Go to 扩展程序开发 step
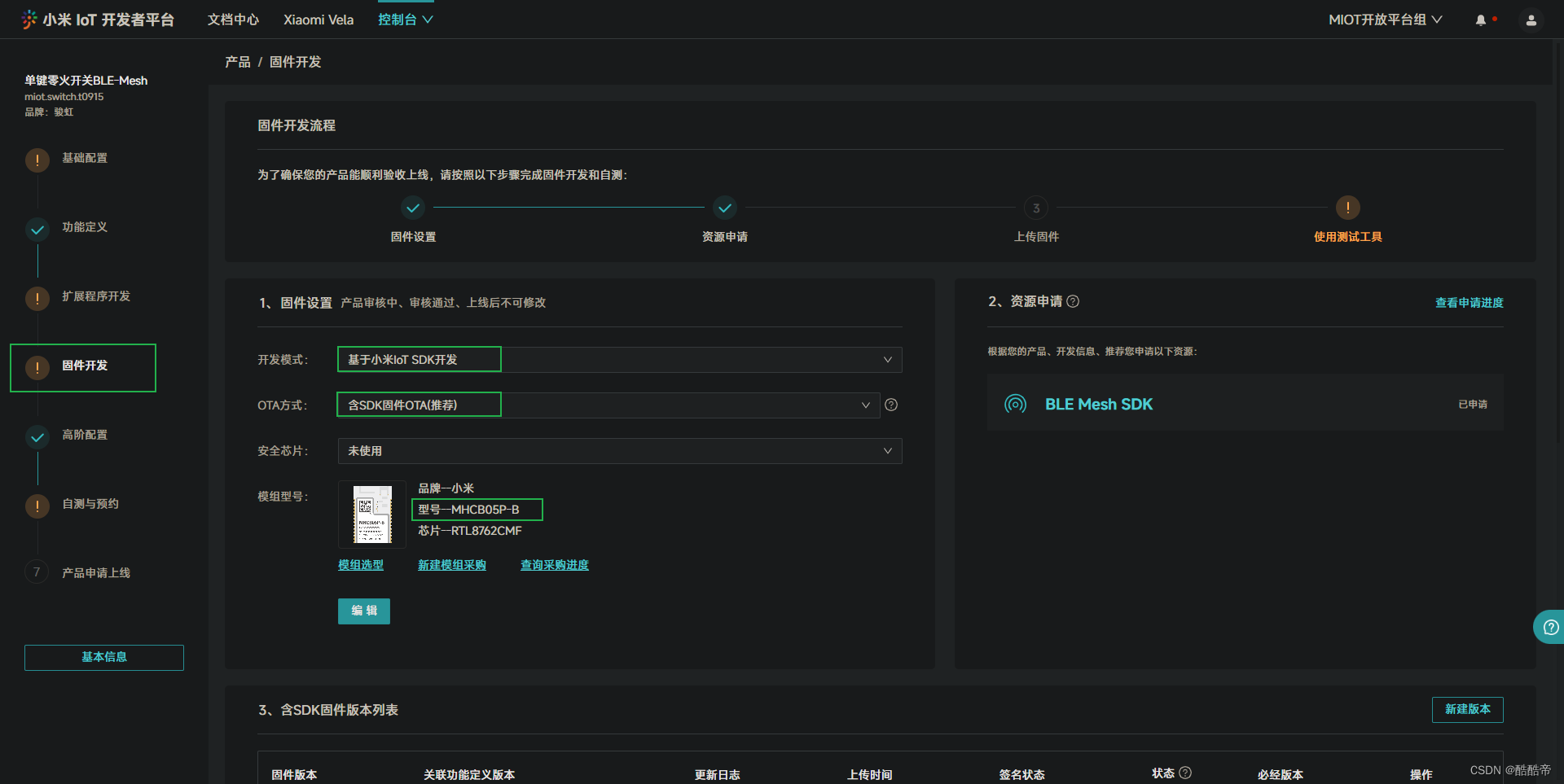This screenshot has width=1564, height=784. pos(96,296)
